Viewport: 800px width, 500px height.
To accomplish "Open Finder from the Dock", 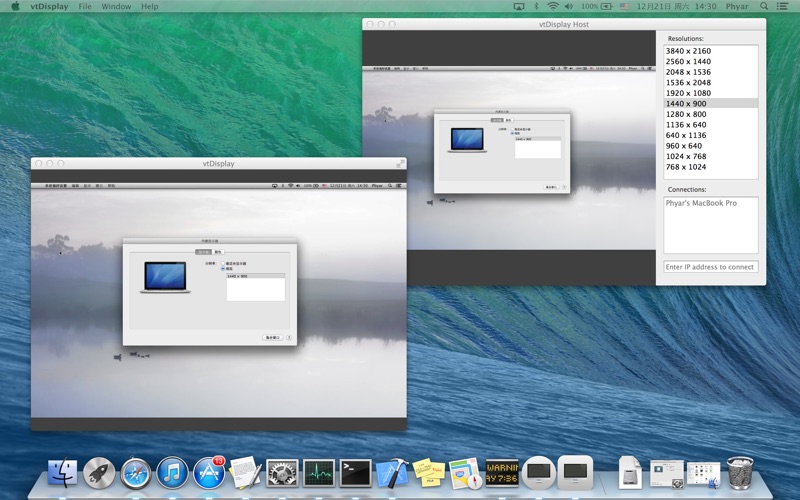I will point(62,473).
